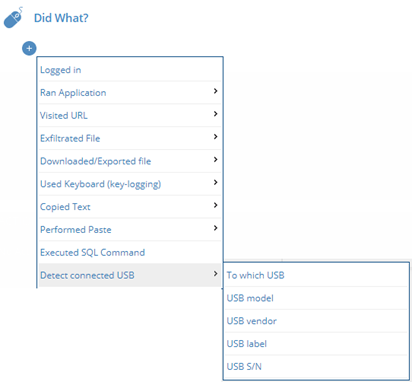
Task: Click the Detect connected USB chevron
Action: point(215,274)
